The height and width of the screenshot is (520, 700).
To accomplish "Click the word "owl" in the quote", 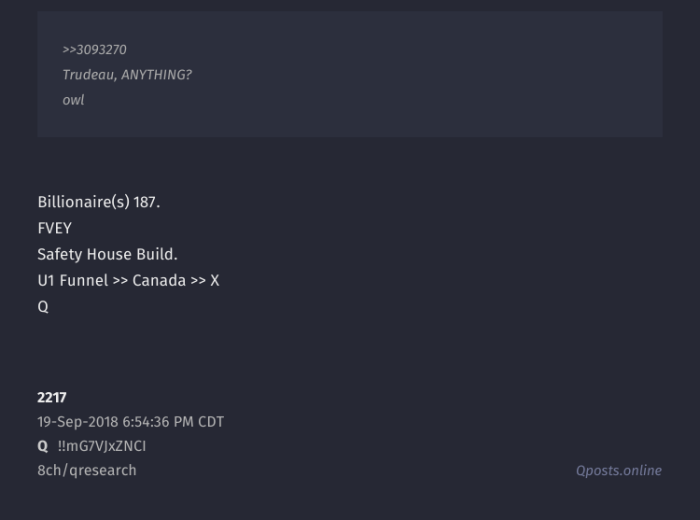I will pos(73,100).
